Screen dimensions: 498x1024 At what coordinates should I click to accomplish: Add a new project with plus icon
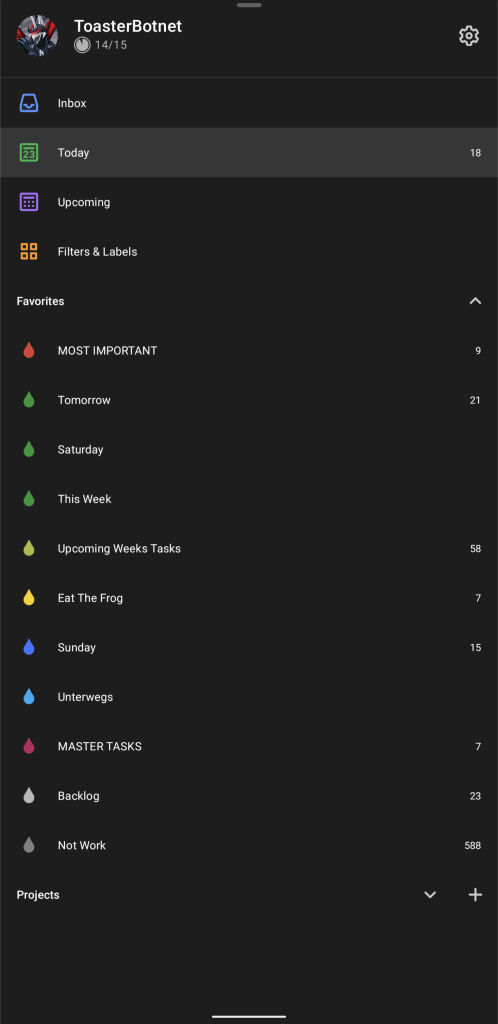(475, 895)
